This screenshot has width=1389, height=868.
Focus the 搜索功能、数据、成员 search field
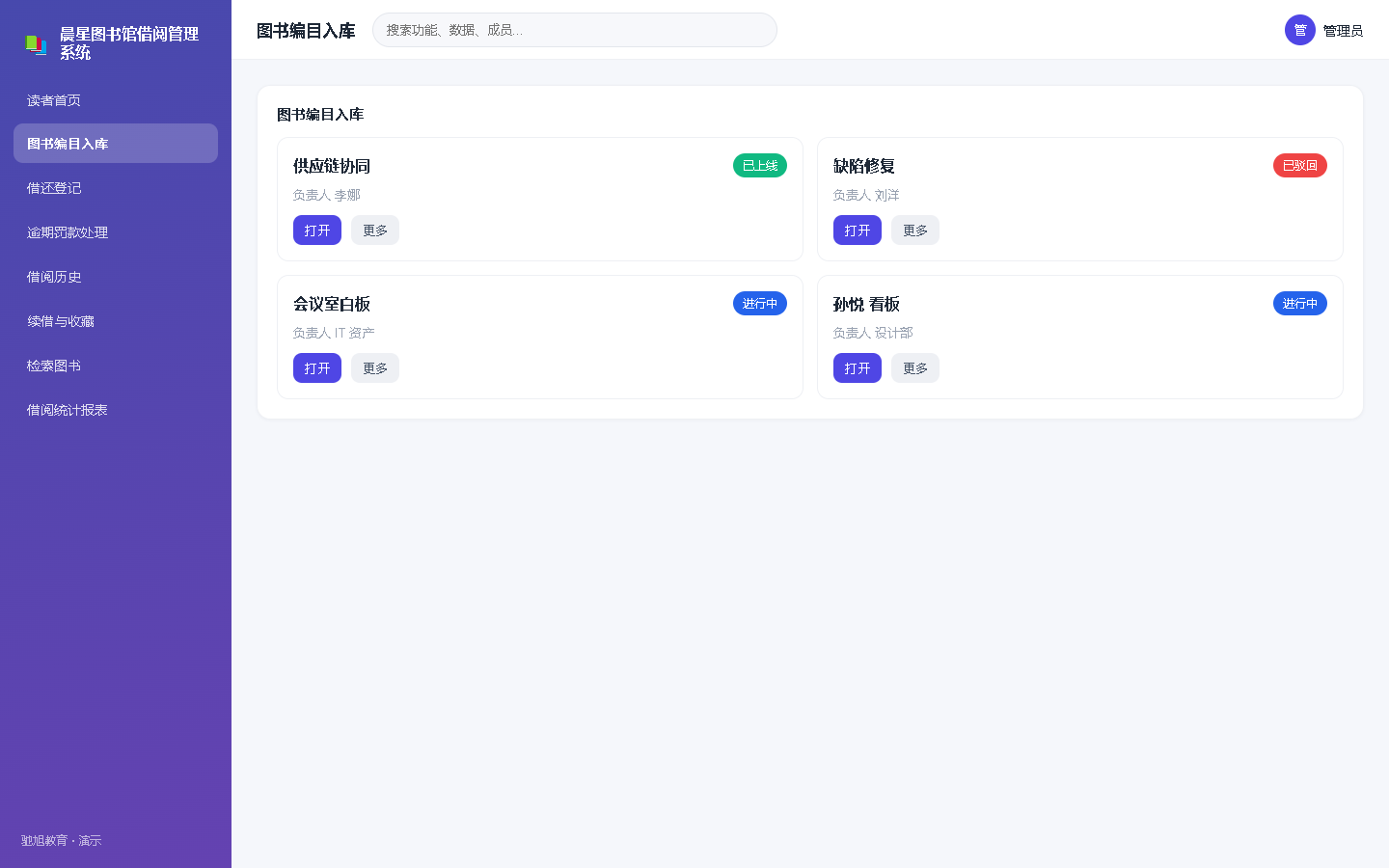click(575, 30)
